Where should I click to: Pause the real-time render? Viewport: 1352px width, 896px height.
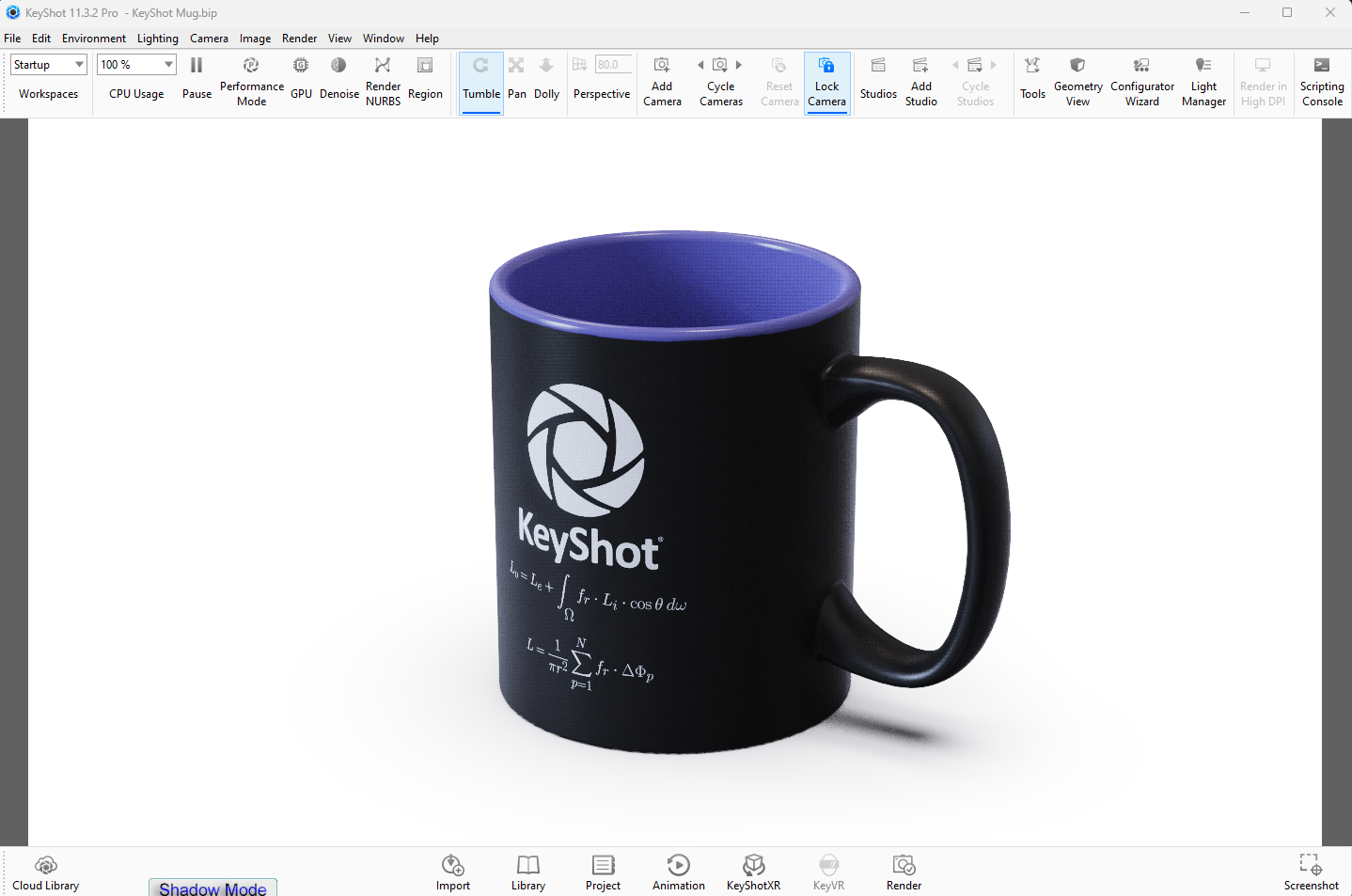coord(197,78)
